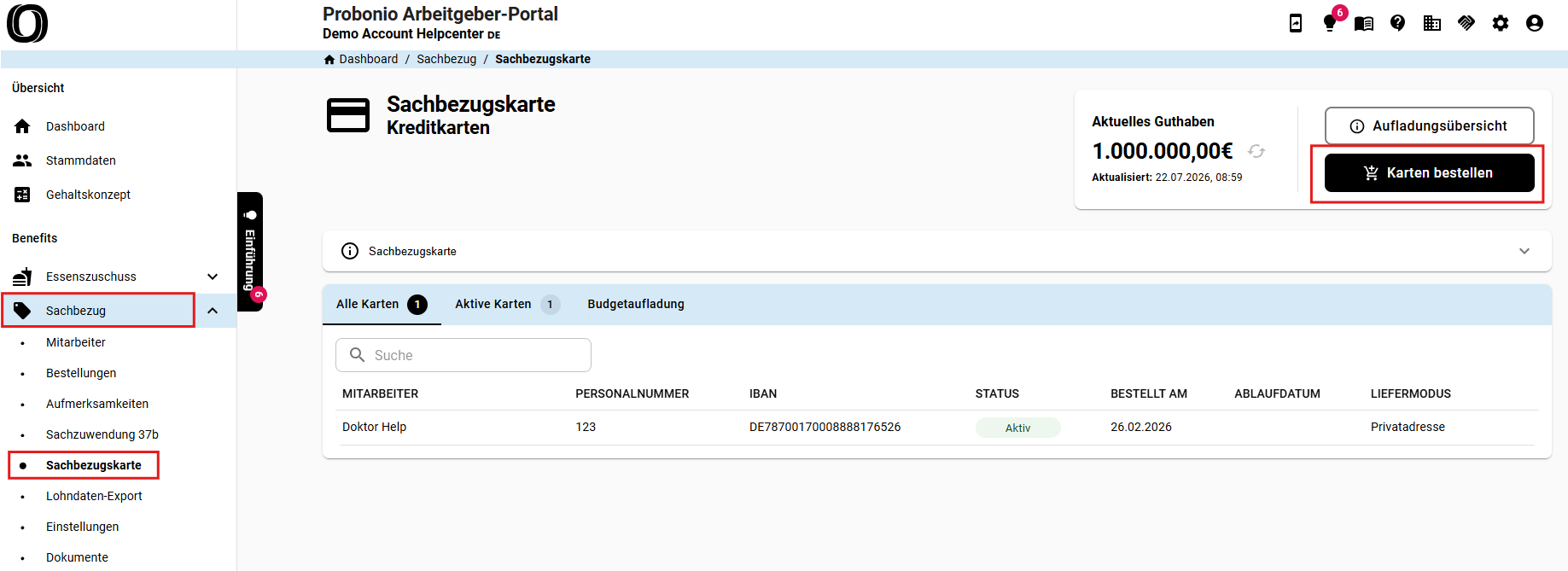1568x571 pixels.
Task: Sort by PERSONALNUMMER column header
Action: click(632, 393)
